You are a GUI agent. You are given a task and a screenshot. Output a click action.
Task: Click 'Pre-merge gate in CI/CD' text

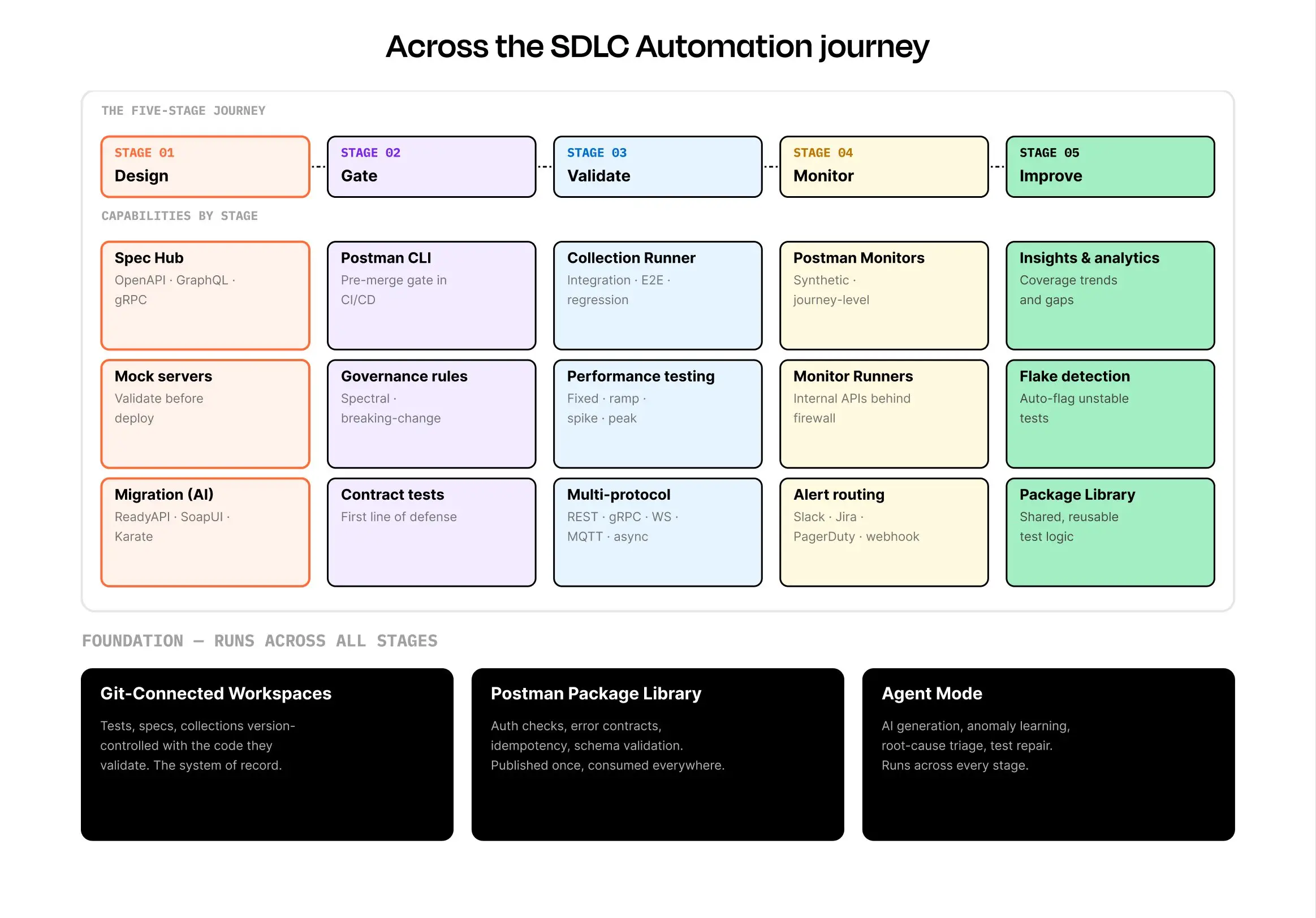pyautogui.click(x=394, y=290)
